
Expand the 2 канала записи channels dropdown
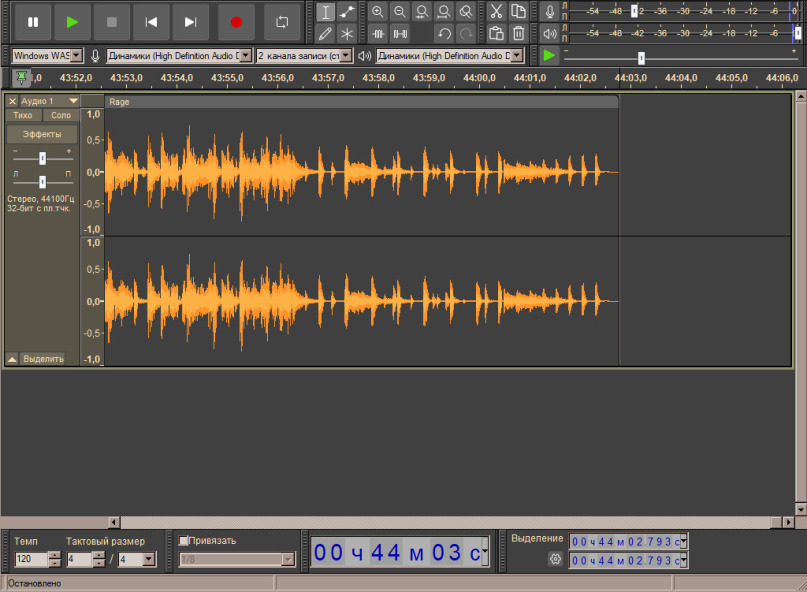(x=346, y=56)
